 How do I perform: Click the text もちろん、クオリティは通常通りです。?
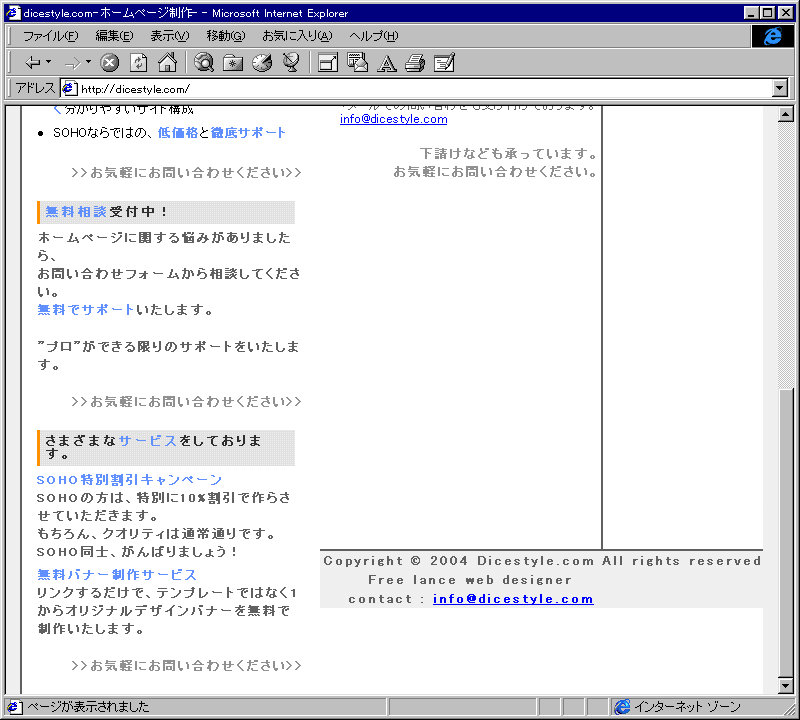click(x=157, y=534)
